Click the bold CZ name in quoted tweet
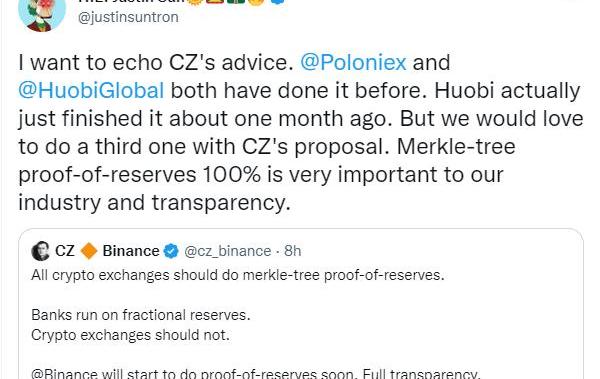The image size is (600, 379). (65, 251)
